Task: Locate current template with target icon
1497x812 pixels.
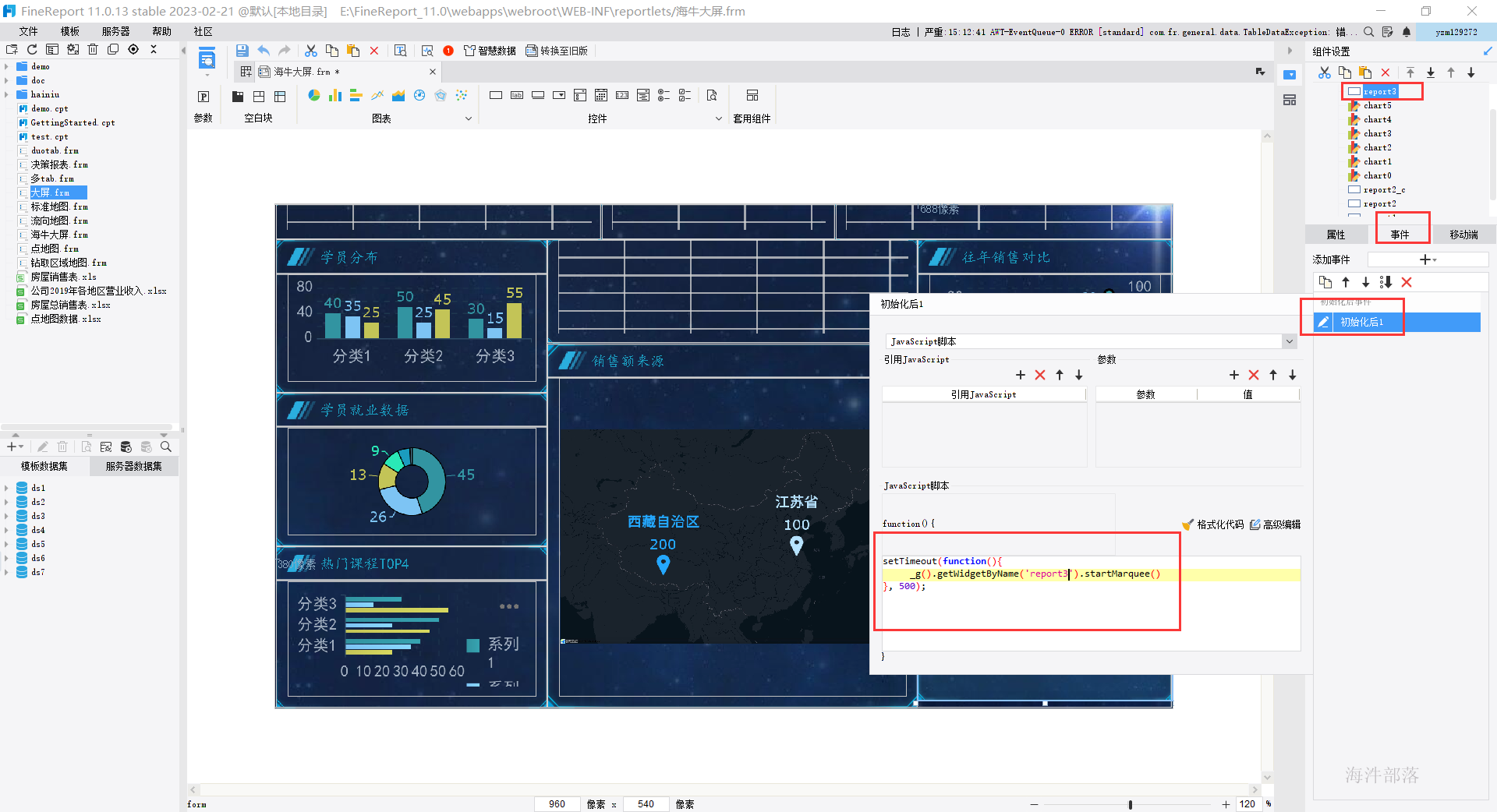Action: tap(133, 49)
